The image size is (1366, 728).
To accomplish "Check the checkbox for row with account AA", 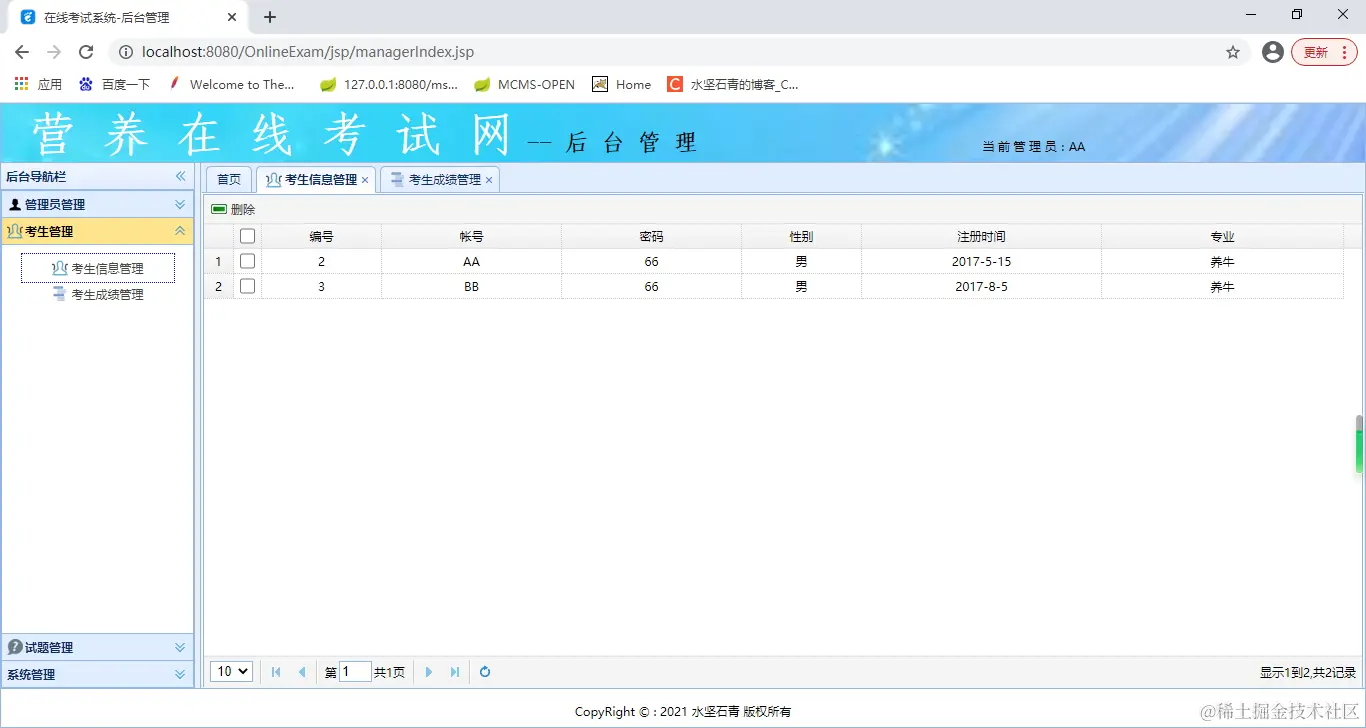I will click(247, 261).
